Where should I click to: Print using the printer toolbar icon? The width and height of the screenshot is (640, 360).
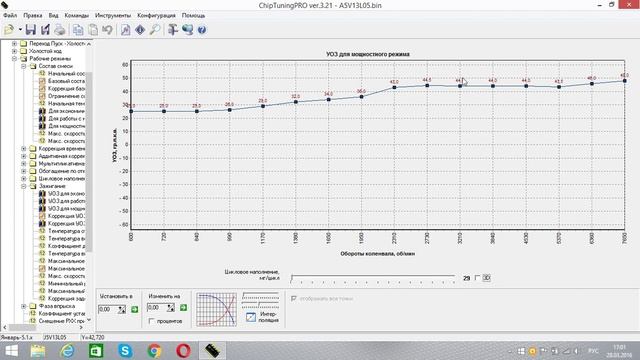click(60, 29)
